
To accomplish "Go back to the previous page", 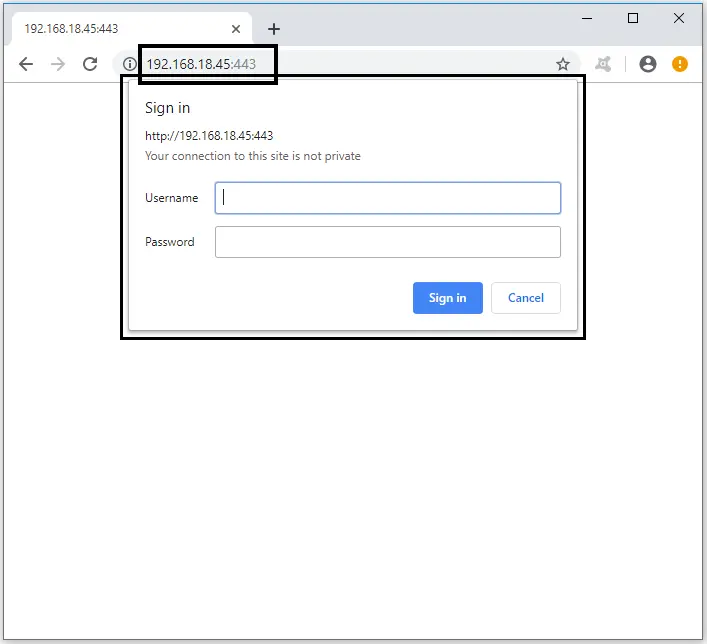I will pos(26,64).
